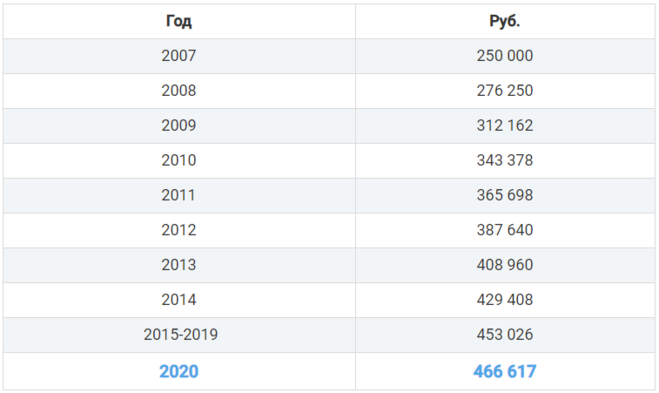Click the 408 960 amount cell

pyautogui.click(x=504, y=265)
